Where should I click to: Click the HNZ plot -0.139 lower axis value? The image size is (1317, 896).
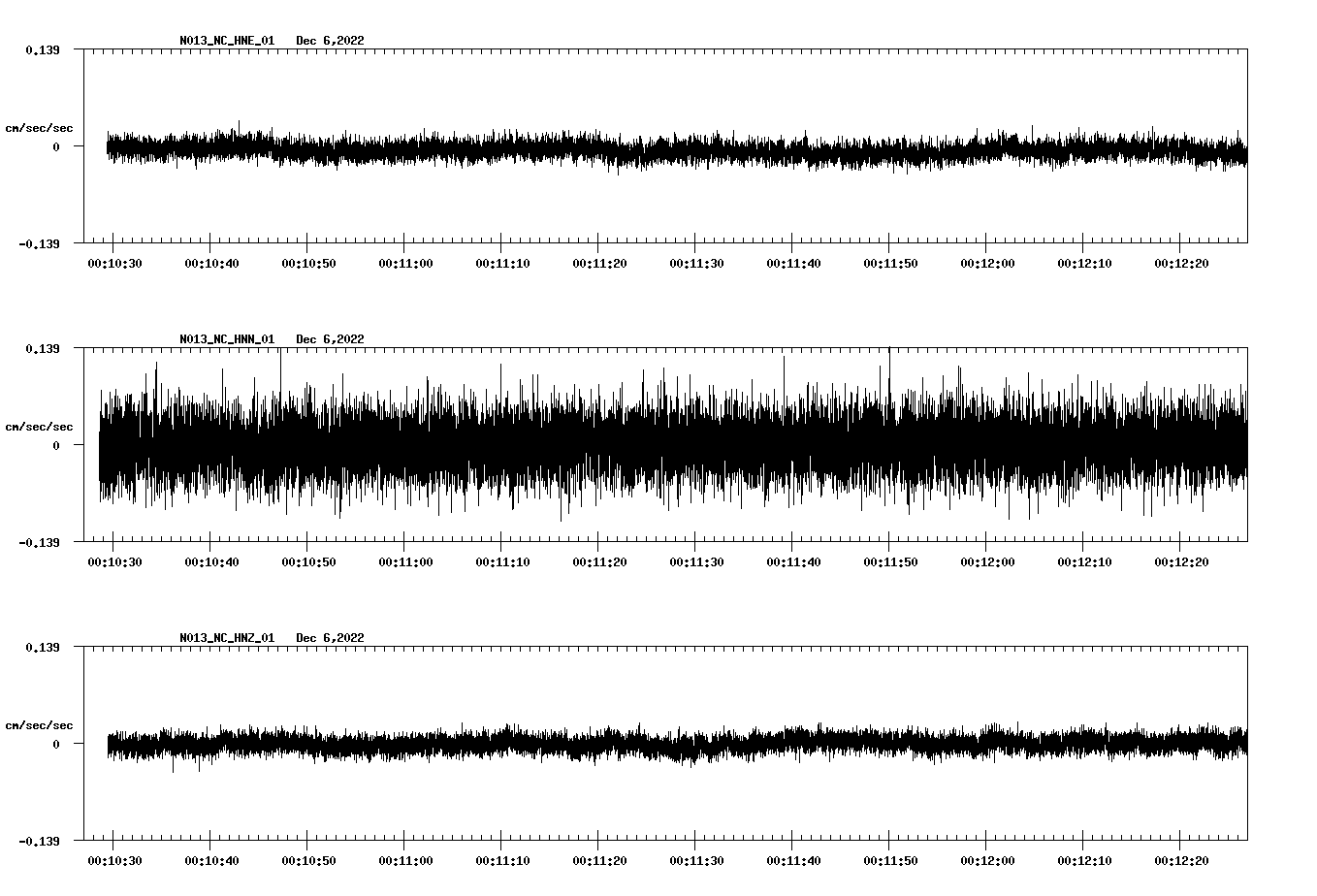pyautogui.click(x=39, y=841)
